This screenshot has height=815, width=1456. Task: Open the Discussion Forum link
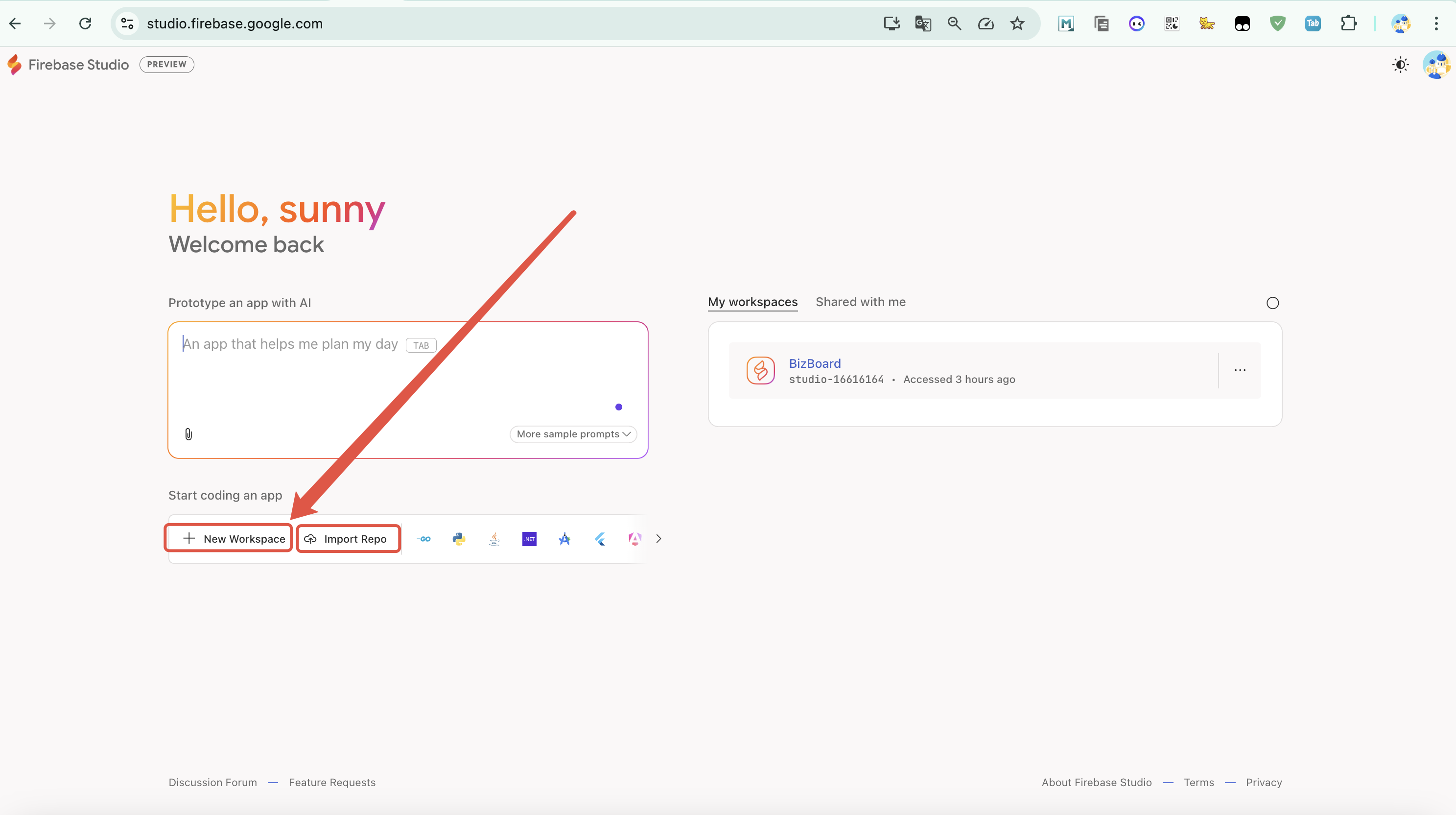click(212, 782)
